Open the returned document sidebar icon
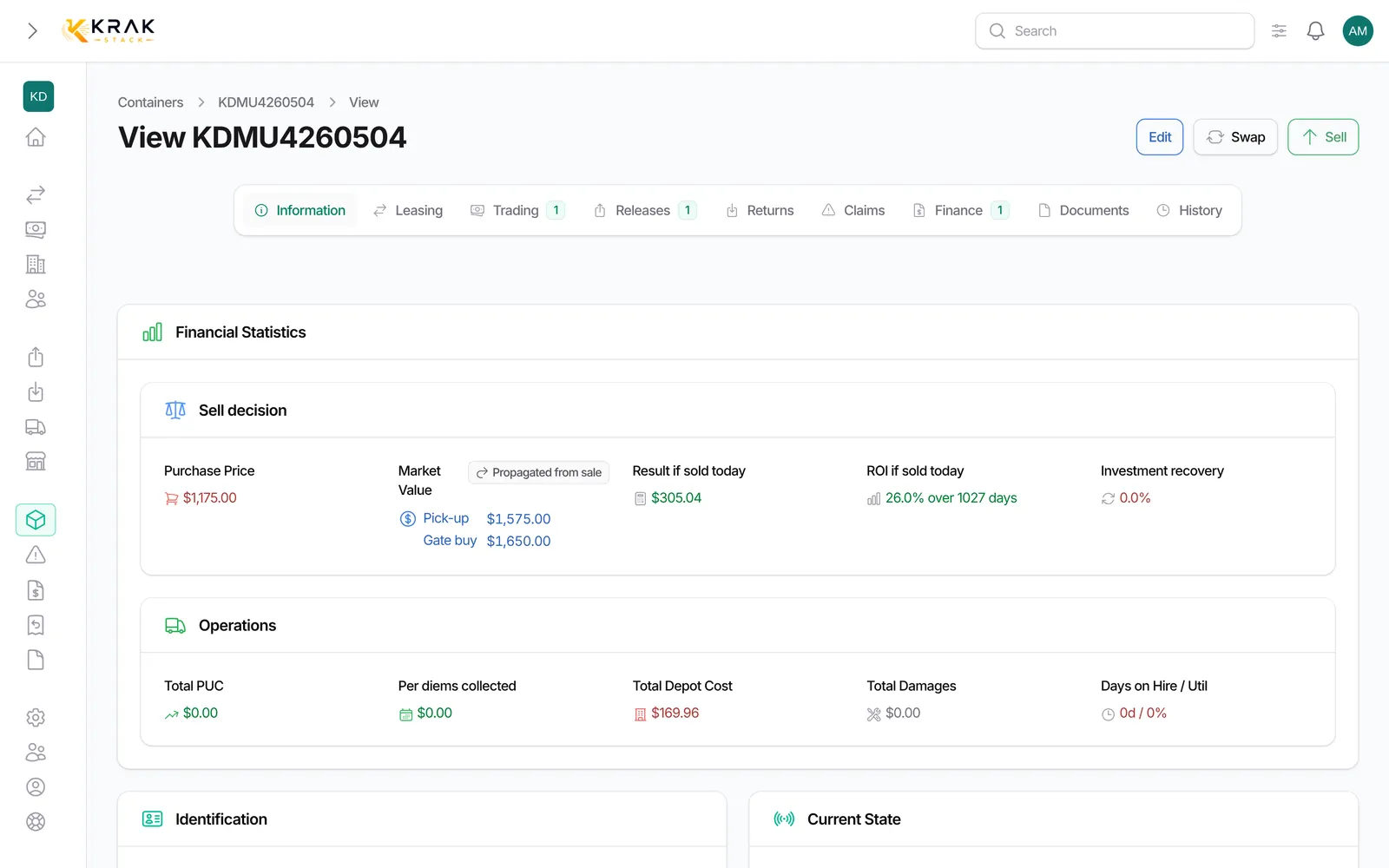This screenshot has height=868, width=1389. tap(36, 625)
